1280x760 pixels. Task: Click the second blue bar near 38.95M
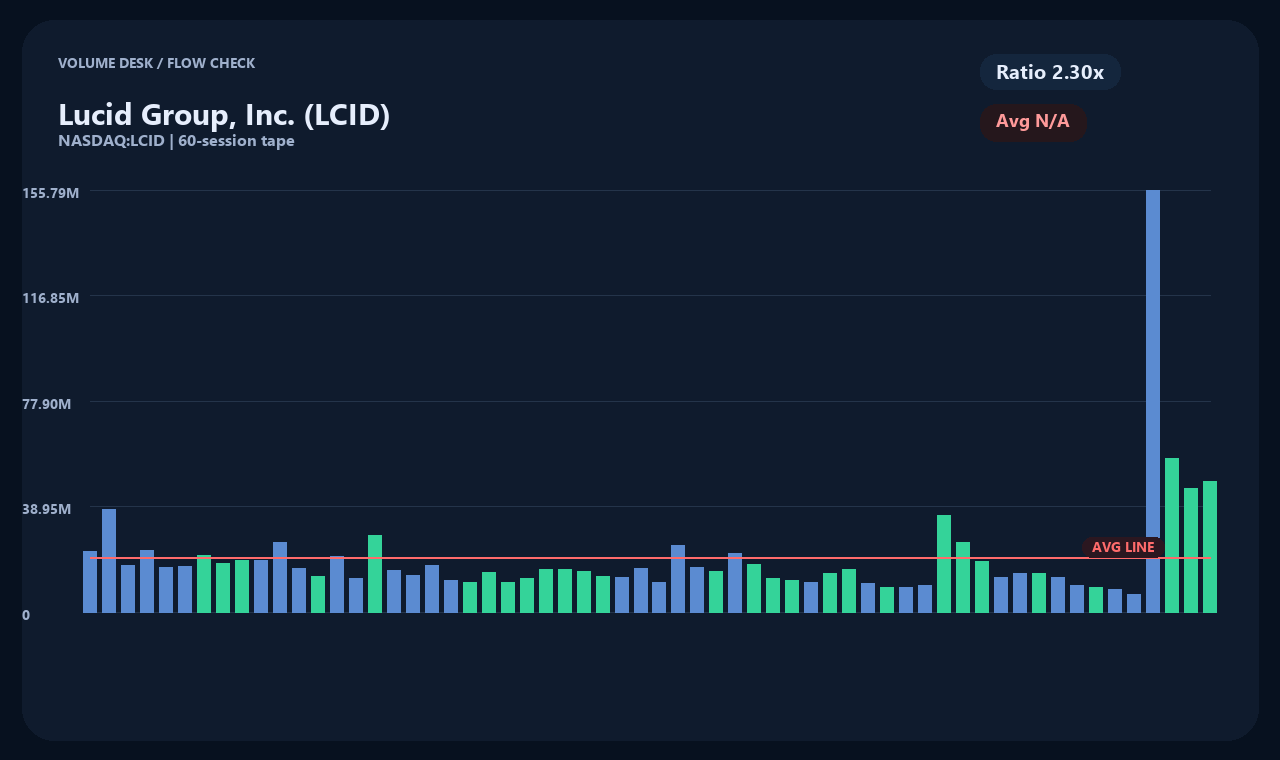click(x=109, y=561)
